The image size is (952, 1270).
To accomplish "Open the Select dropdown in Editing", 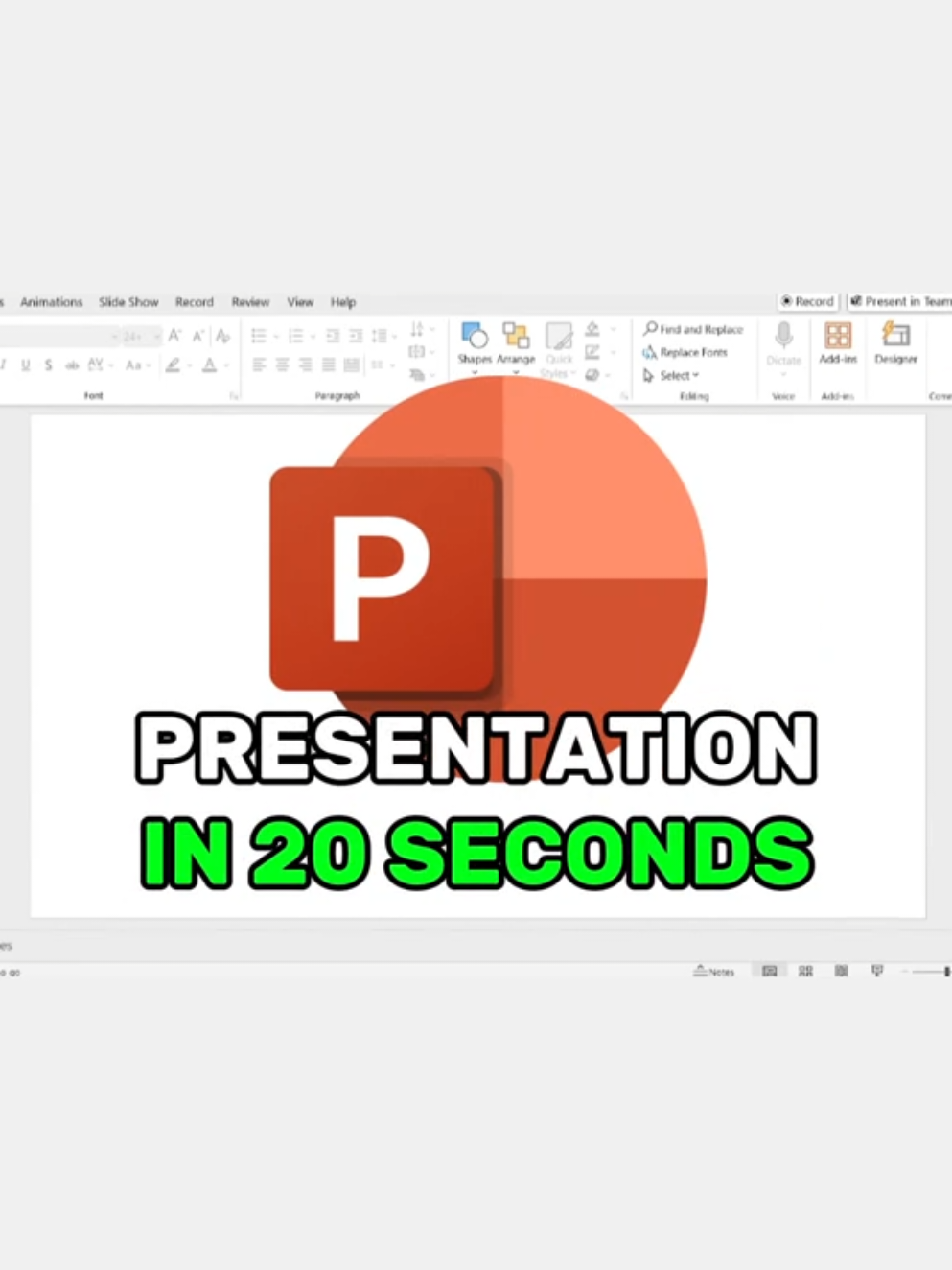I will (671, 375).
